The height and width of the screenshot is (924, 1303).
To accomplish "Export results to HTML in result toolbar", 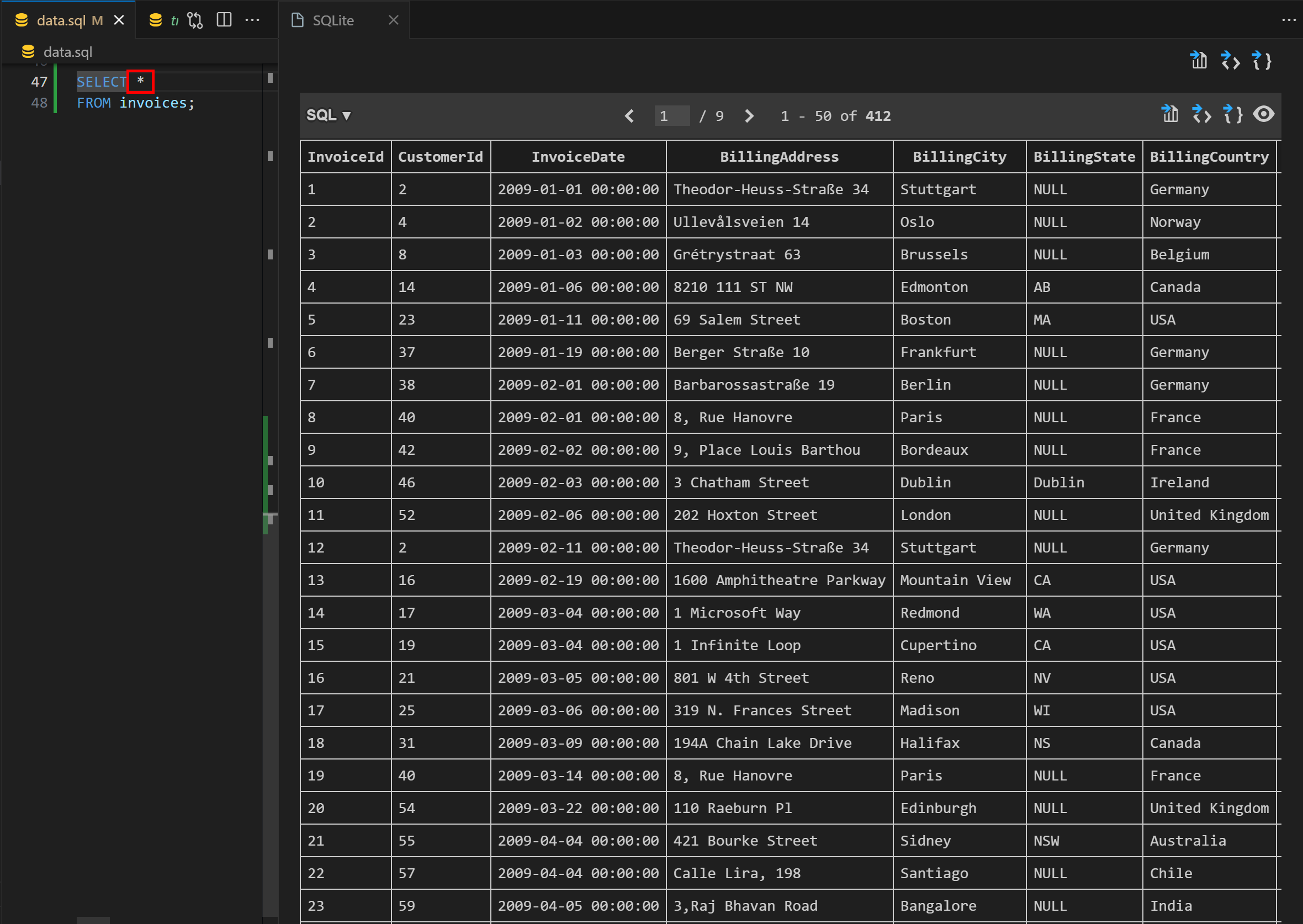I will coord(1201,114).
